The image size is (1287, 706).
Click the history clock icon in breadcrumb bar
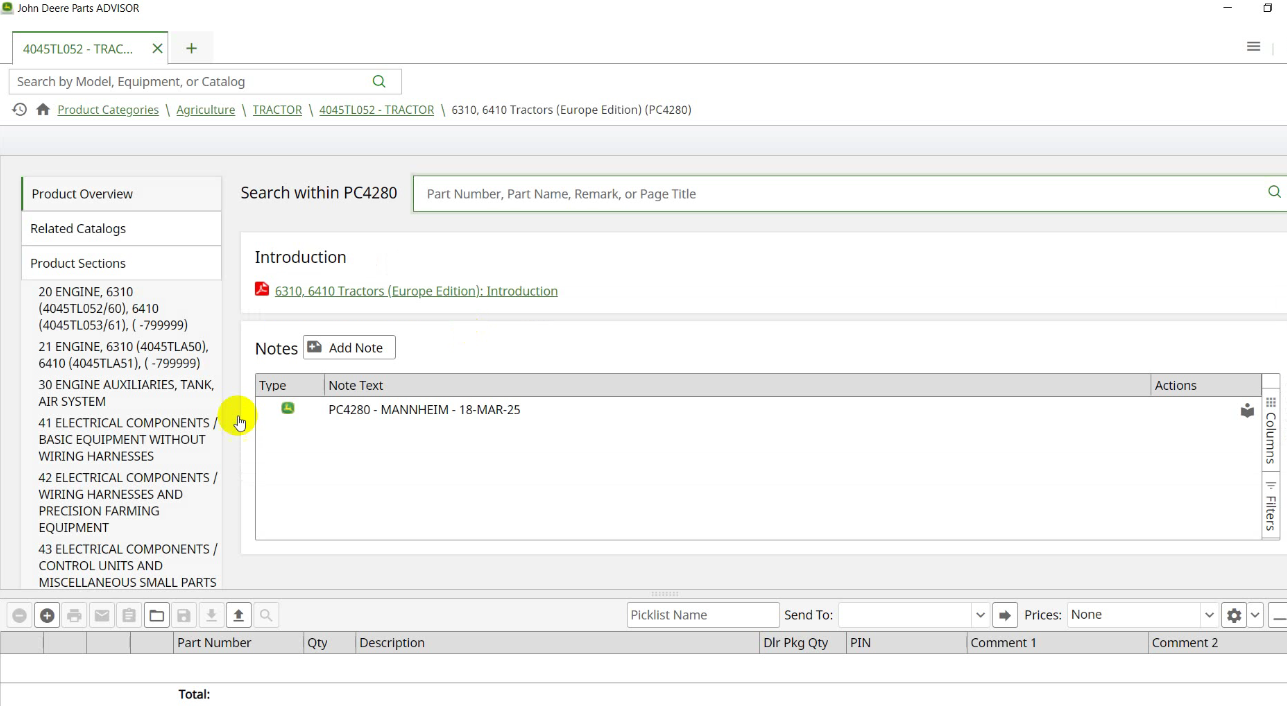(x=19, y=110)
